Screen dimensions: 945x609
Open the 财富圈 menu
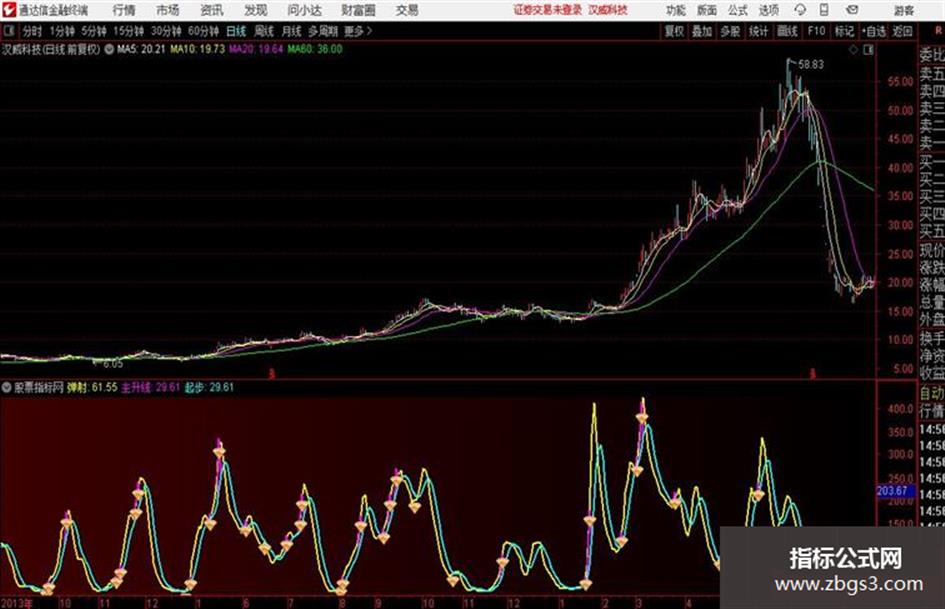(358, 10)
